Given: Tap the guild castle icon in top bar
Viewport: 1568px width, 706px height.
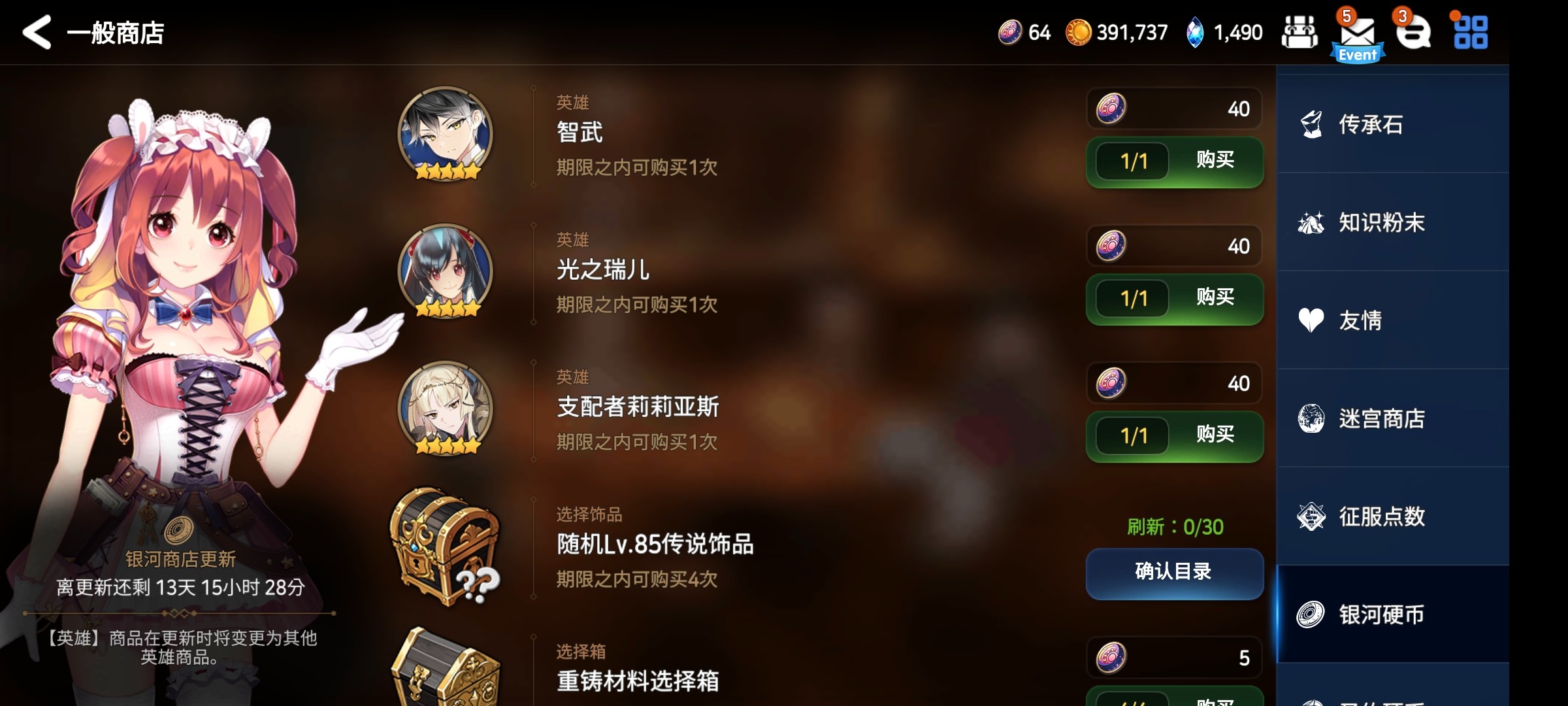Looking at the screenshot, I should [x=1299, y=32].
